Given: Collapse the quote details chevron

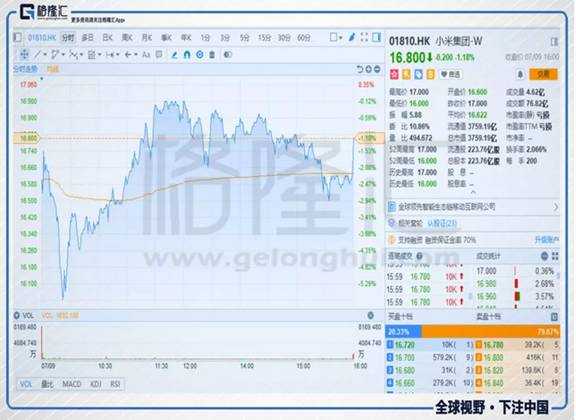Looking at the screenshot, I should (x=473, y=192).
